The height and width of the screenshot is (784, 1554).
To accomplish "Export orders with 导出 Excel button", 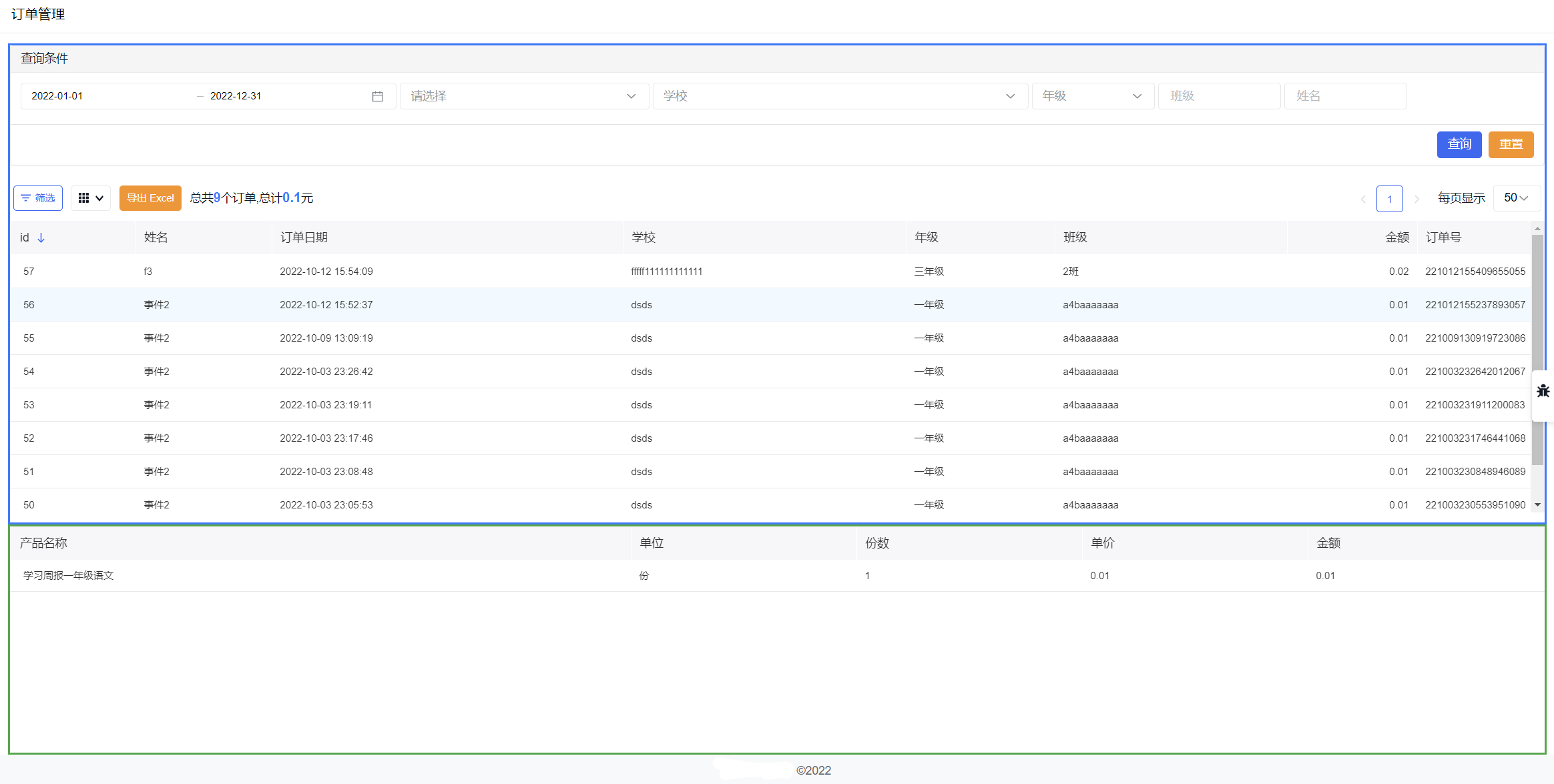I will pyautogui.click(x=150, y=198).
